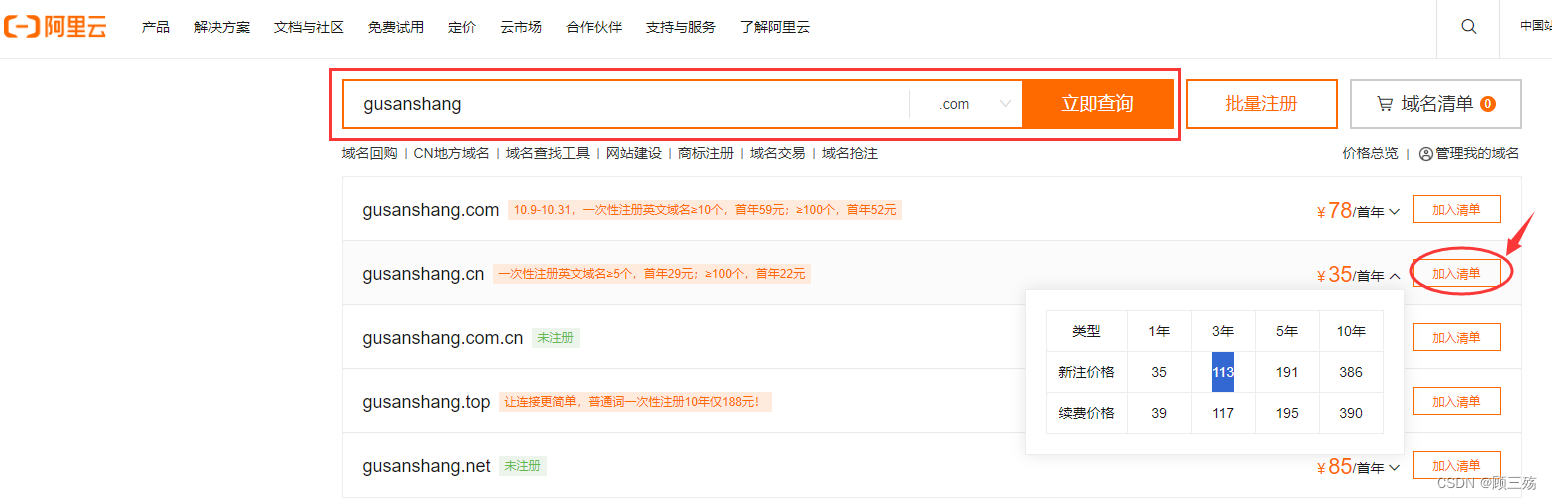Viewport: 1552px width, 500px height.
Task: Click the 191 new registration price
Action: tap(1287, 372)
